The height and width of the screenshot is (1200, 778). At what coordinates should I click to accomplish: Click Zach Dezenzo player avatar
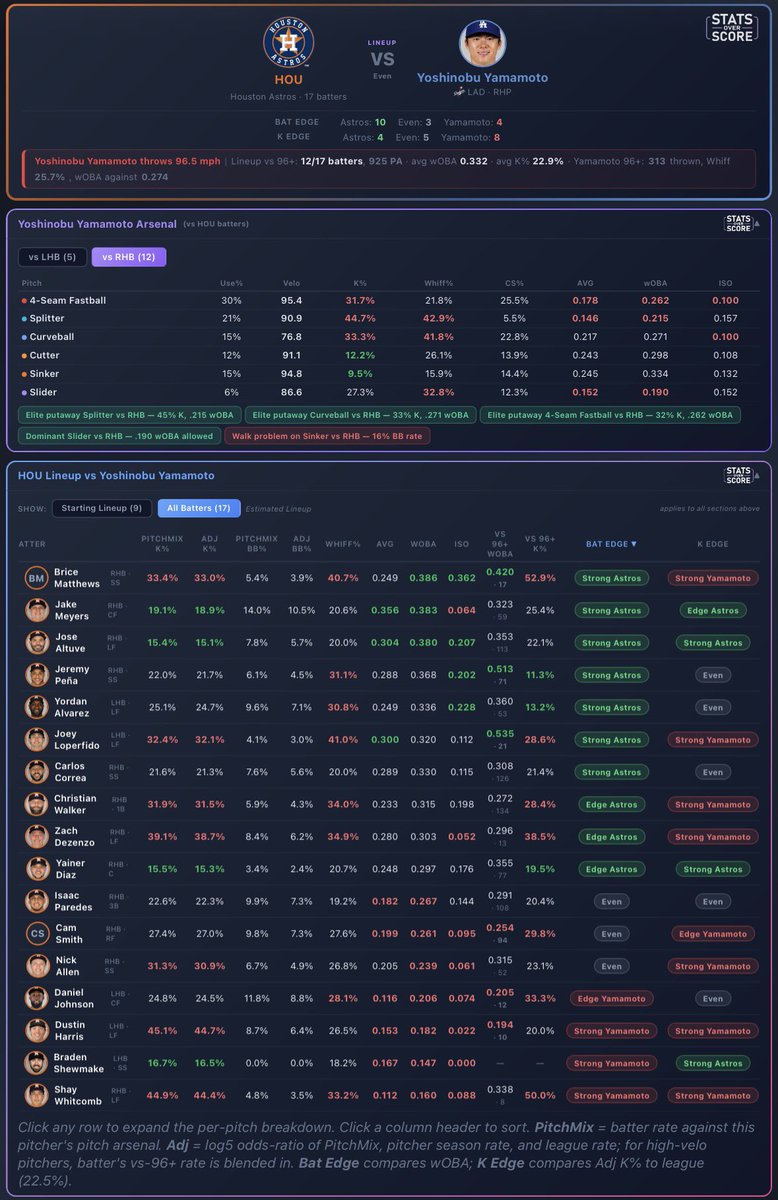point(37,837)
